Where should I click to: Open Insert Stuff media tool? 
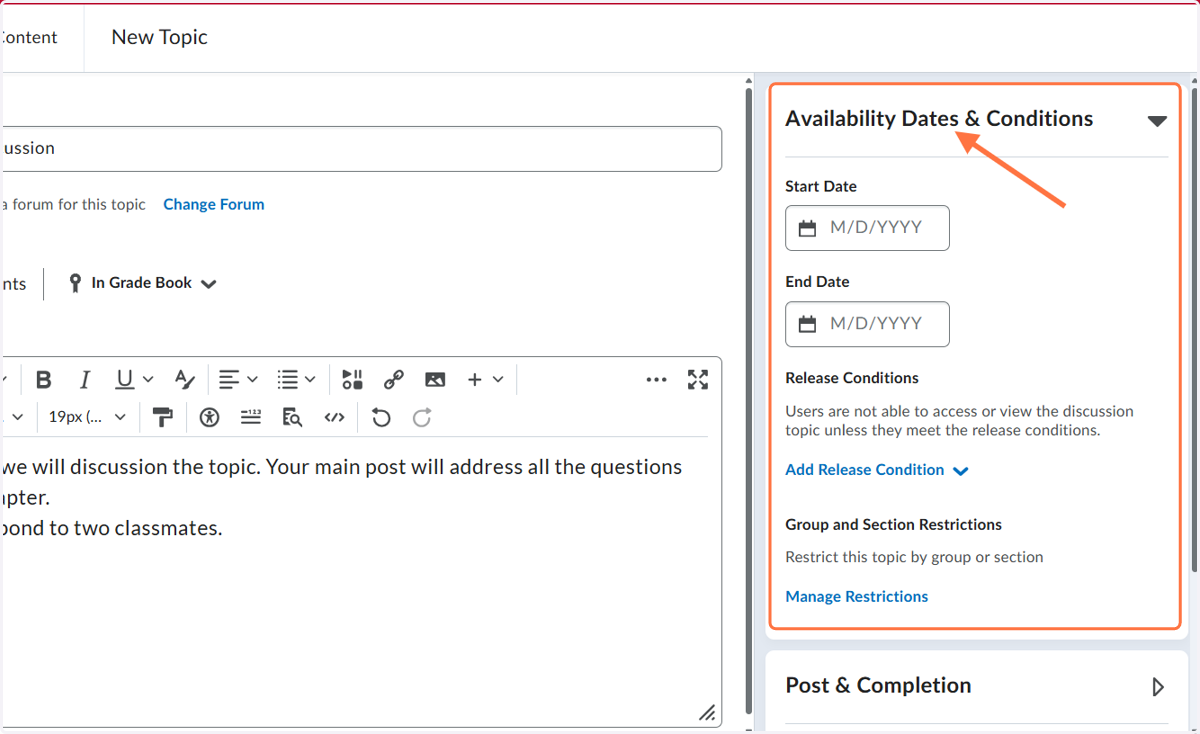click(x=352, y=380)
